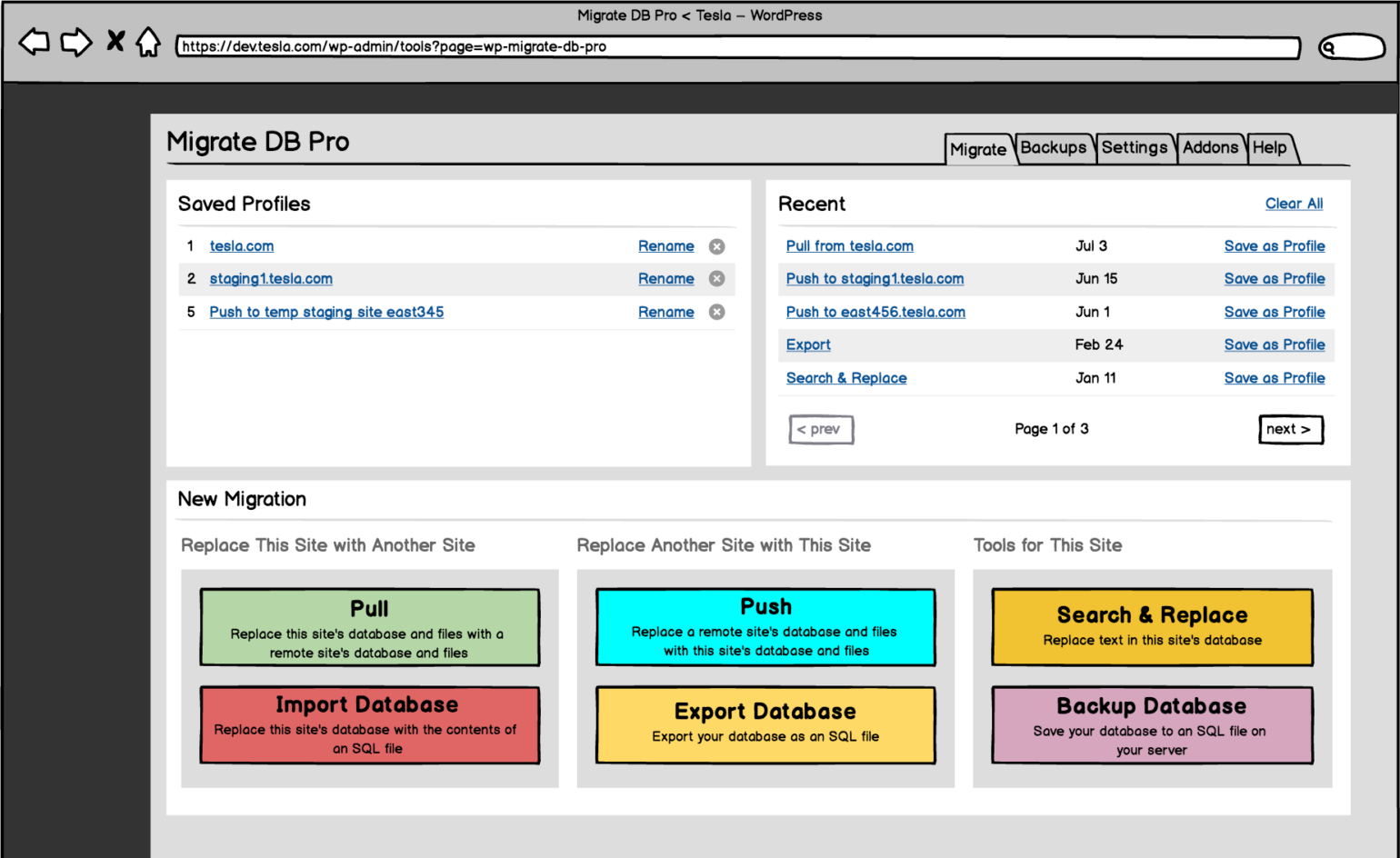Open recent Push to east456.tesla.com
The image size is (1400, 858).
pyautogui.click(x=875, y=312)
